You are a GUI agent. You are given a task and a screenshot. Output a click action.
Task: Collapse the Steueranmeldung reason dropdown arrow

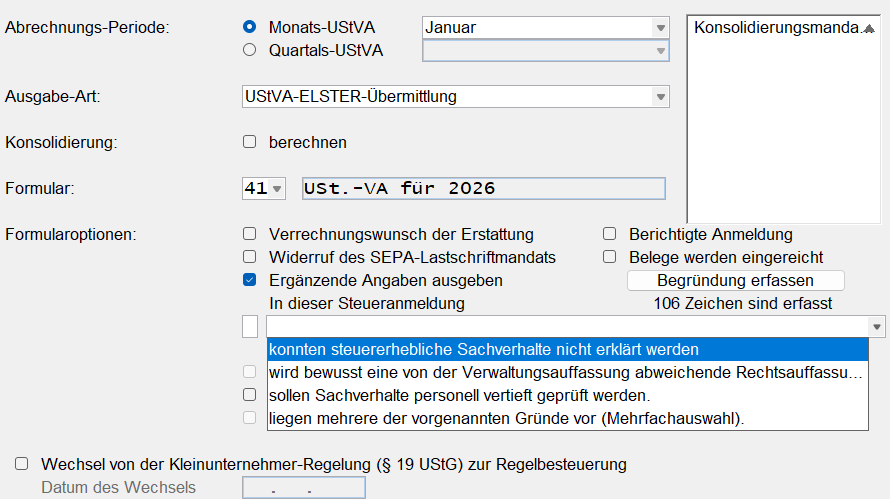(x=877, y=327)
